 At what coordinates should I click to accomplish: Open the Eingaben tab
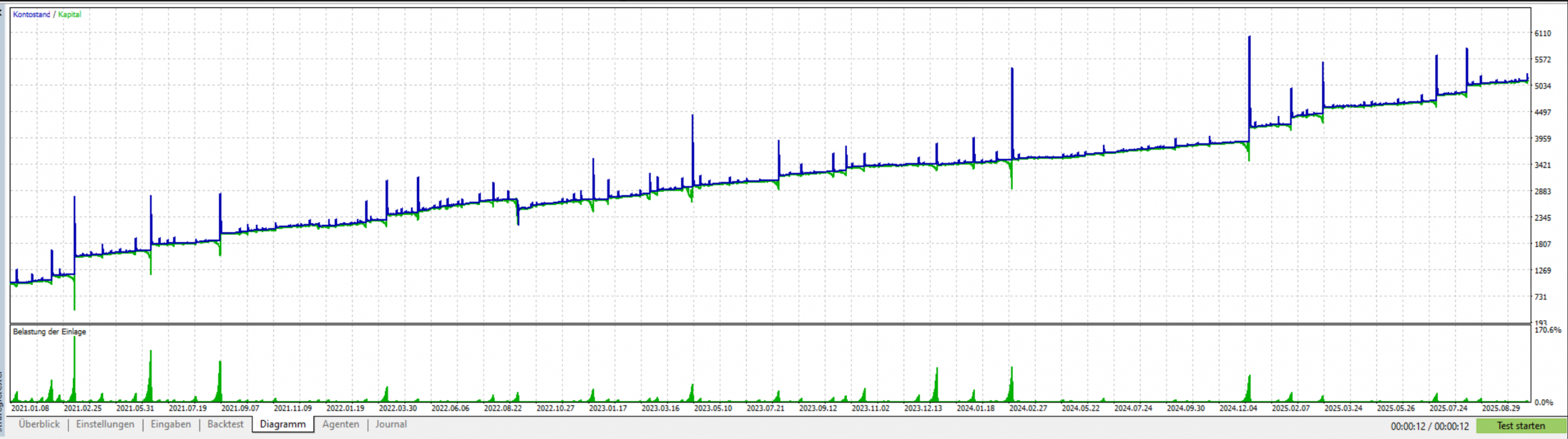[170, 424]
